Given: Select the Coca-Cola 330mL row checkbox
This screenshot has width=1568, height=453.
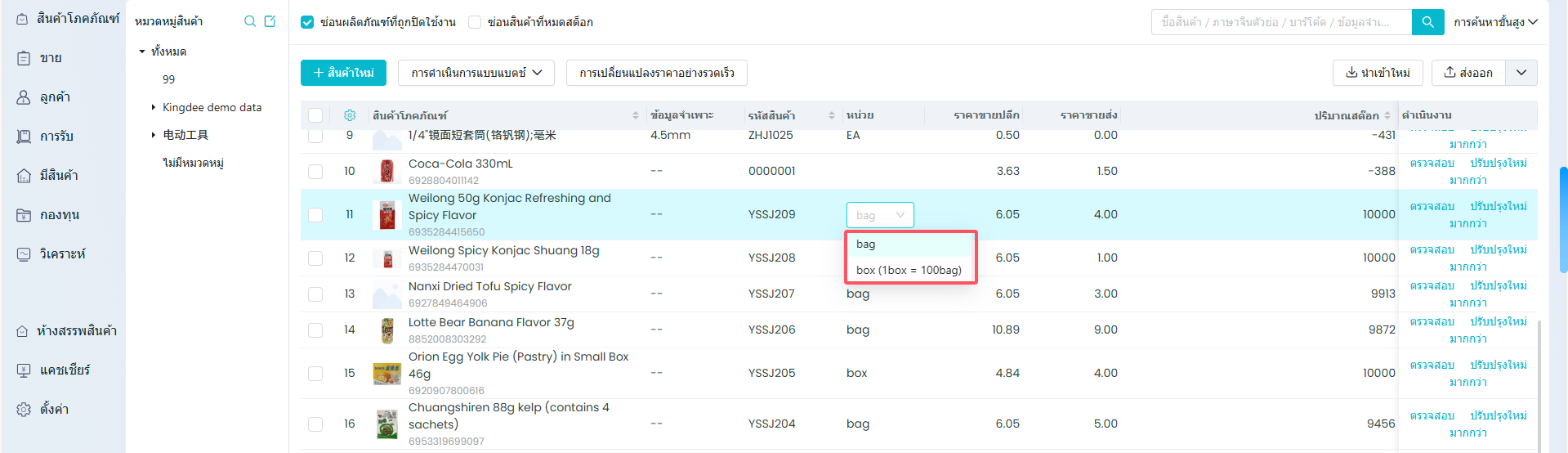Looking at the screenshot, I should click(x=315, y=171).
